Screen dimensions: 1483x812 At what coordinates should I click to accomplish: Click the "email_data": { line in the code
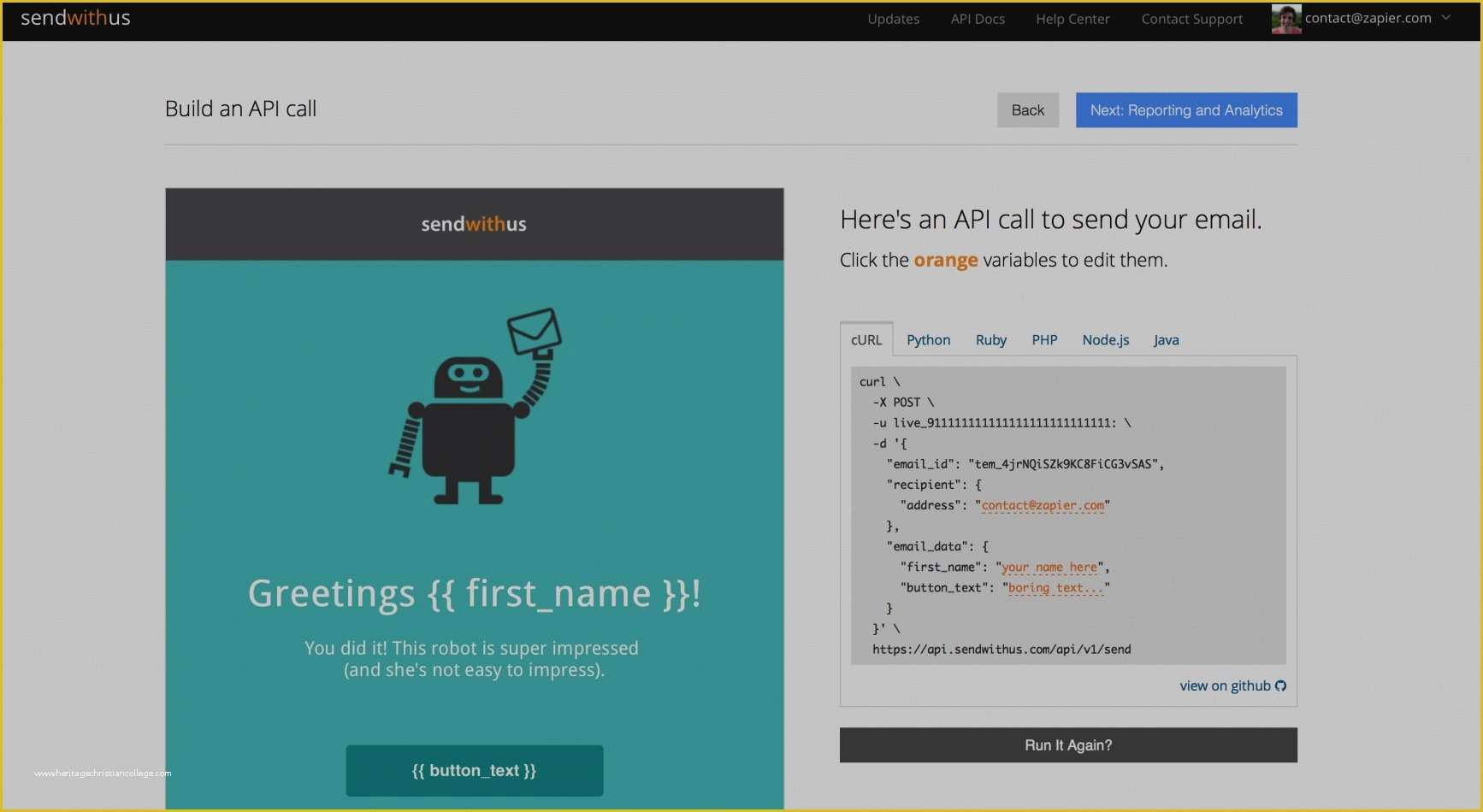coord(937,547)
